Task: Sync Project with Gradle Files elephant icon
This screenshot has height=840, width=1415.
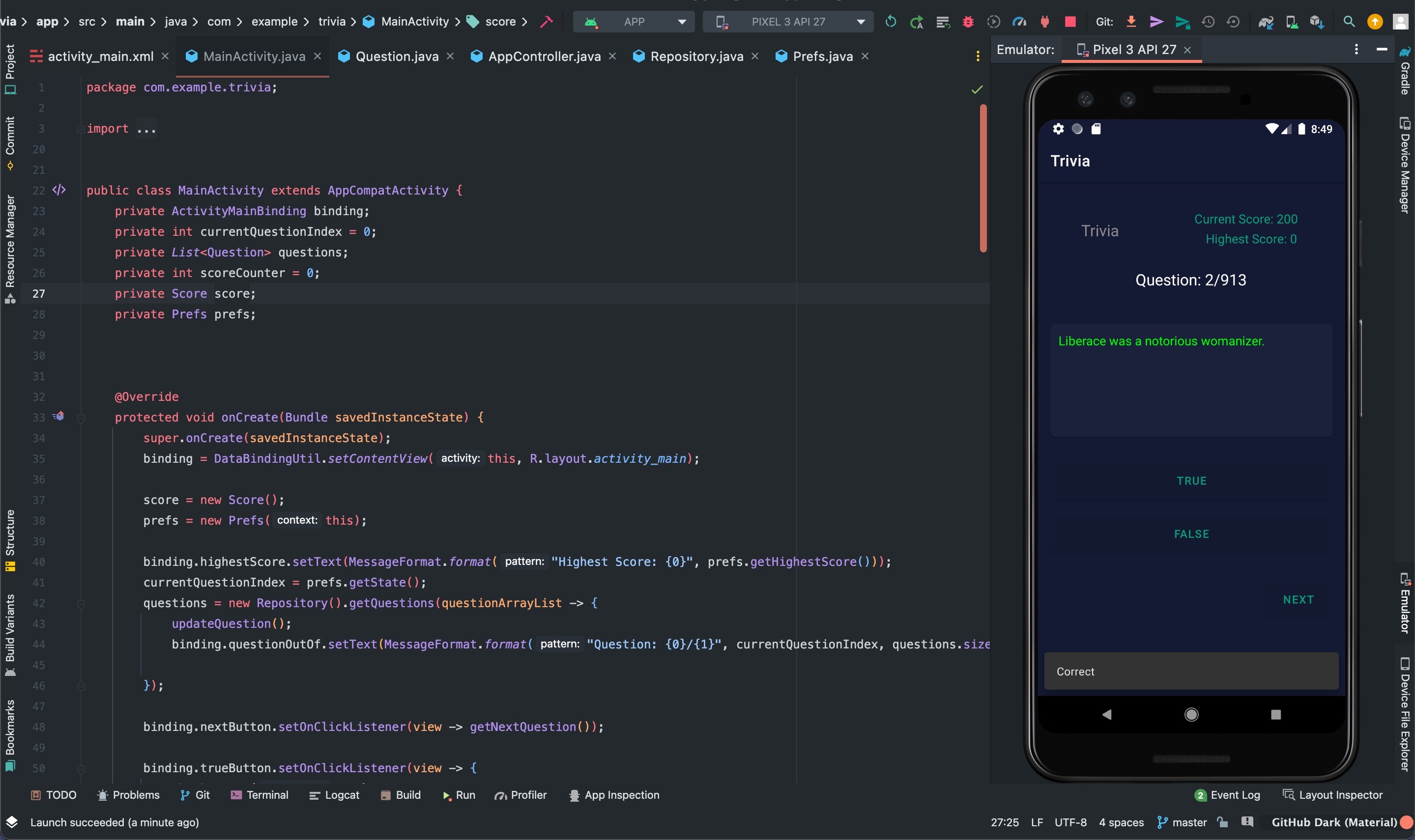Action: coord(1266,22)
